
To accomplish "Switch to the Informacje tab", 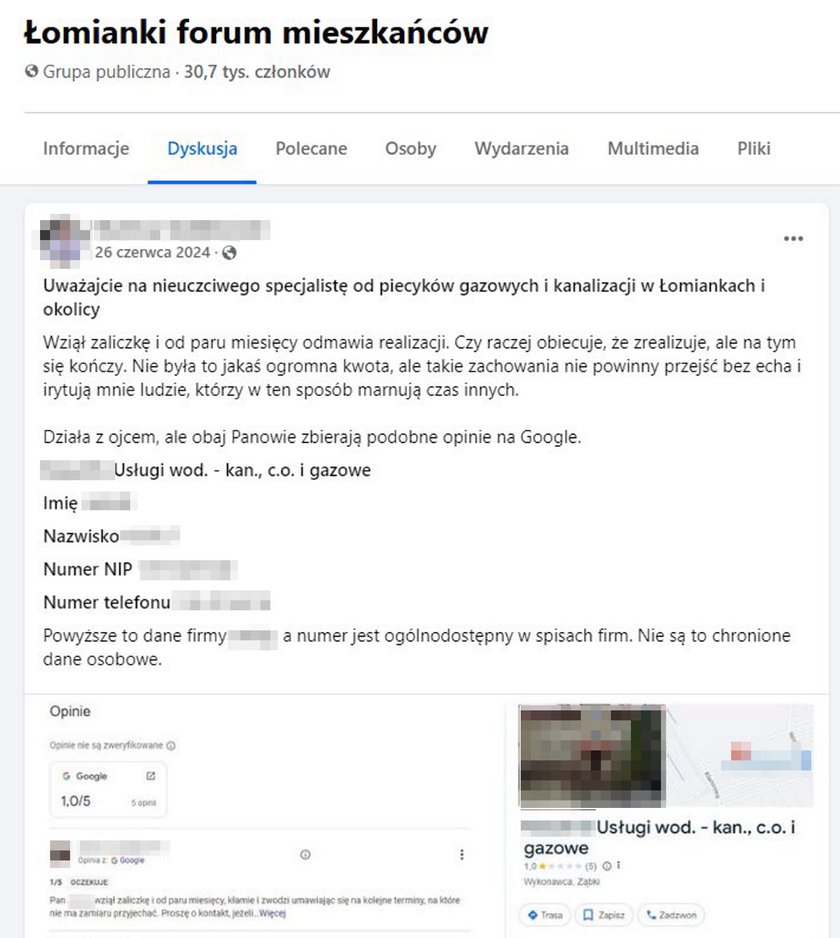I will click(86, 148).
